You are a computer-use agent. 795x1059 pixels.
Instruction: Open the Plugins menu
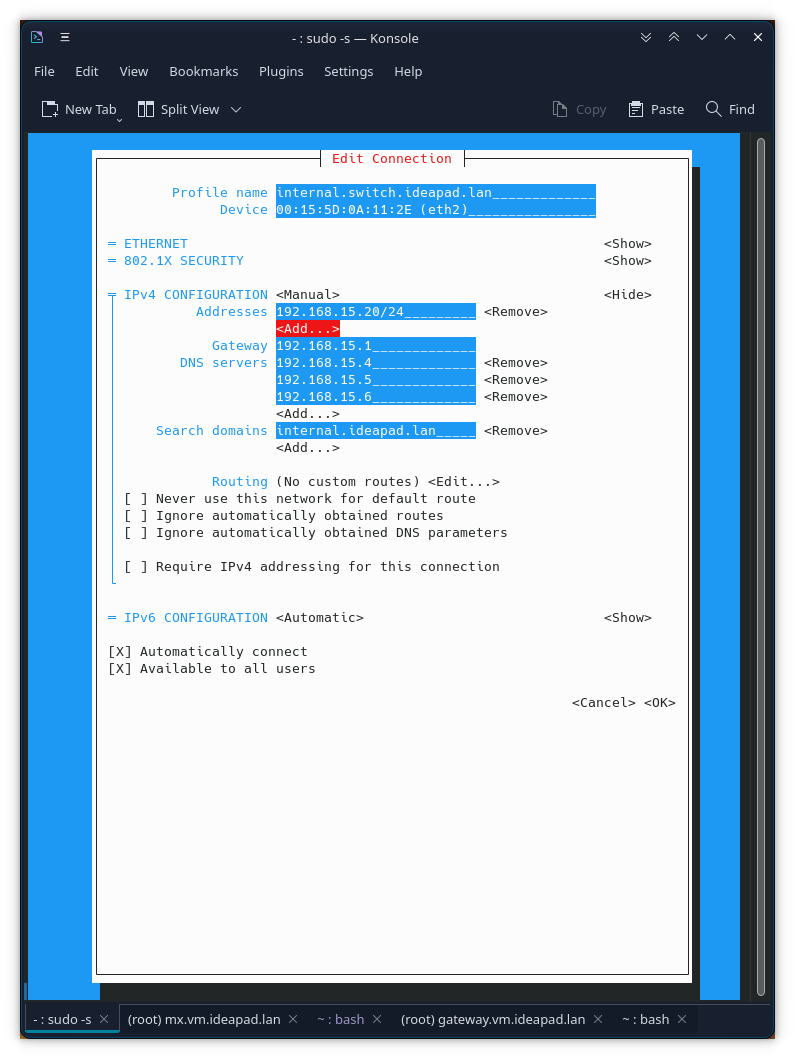(281, 72)
